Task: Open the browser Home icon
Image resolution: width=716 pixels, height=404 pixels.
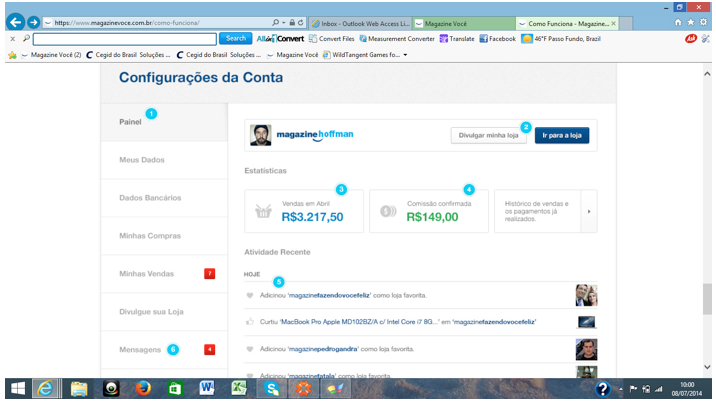Action: [678, 22]
